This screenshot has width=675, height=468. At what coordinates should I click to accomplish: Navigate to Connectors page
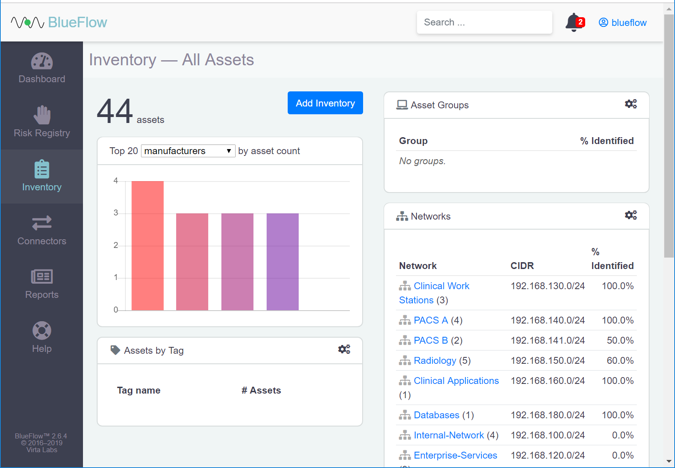click(x=41, y=231)
